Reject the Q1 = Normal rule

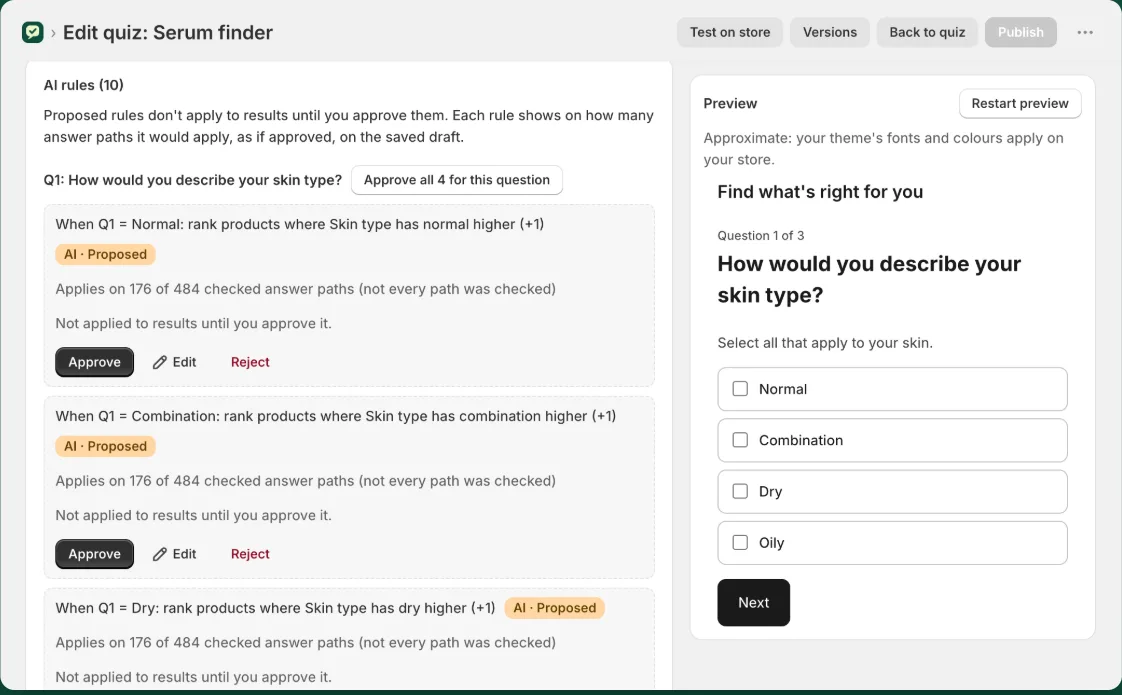point(250,362)
